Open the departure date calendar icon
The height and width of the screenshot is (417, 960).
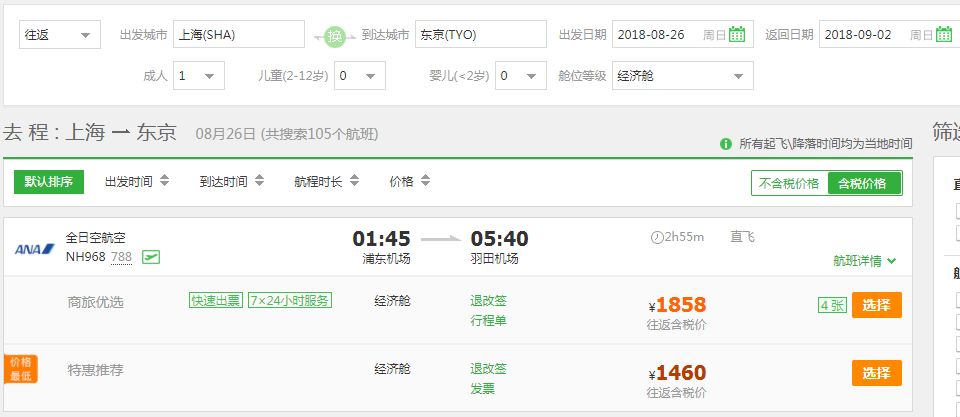tap(737, 34)
